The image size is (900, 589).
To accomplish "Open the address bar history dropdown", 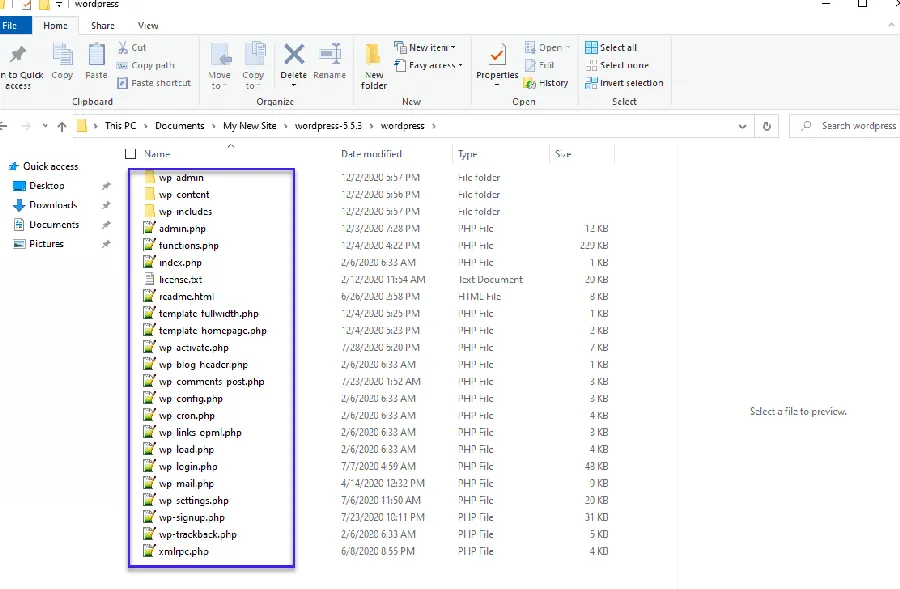I will click(743, 126).
